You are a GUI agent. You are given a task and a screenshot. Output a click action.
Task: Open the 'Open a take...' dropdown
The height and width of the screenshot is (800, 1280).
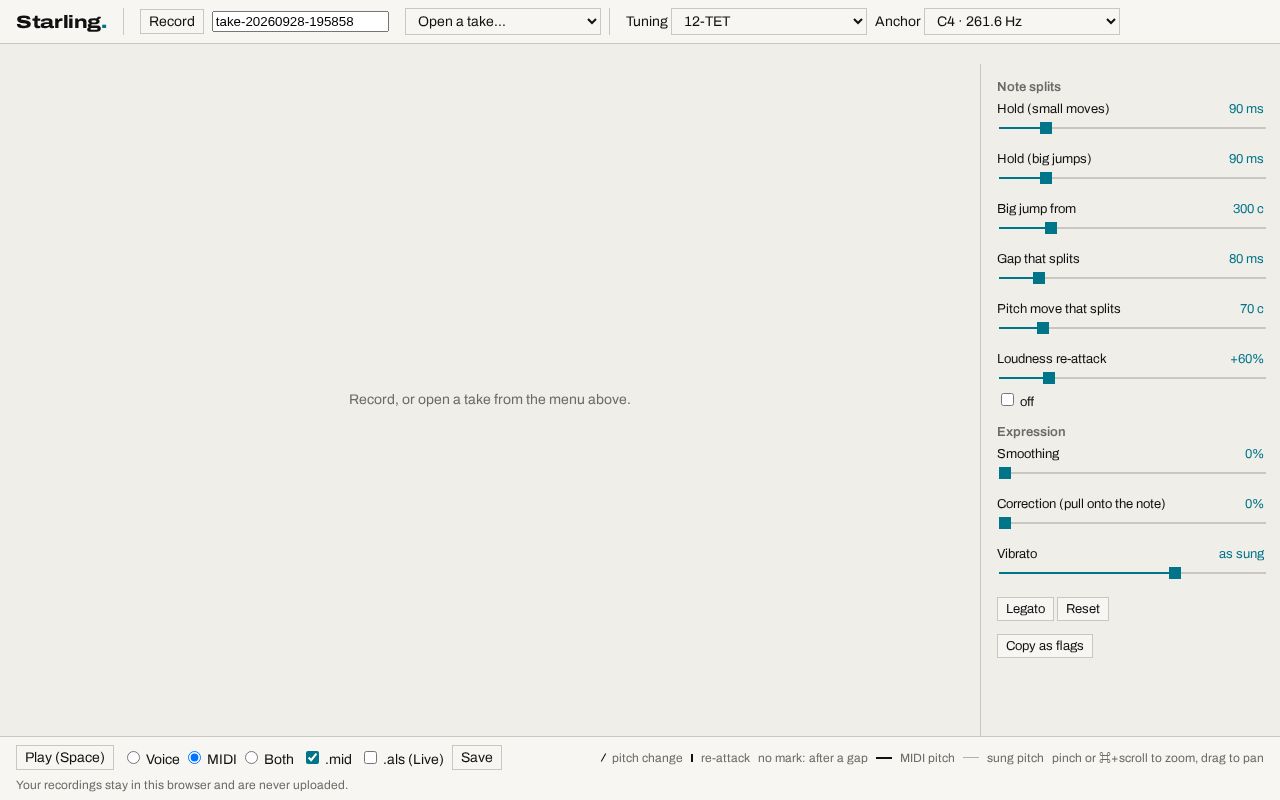(x=503, y=22)
